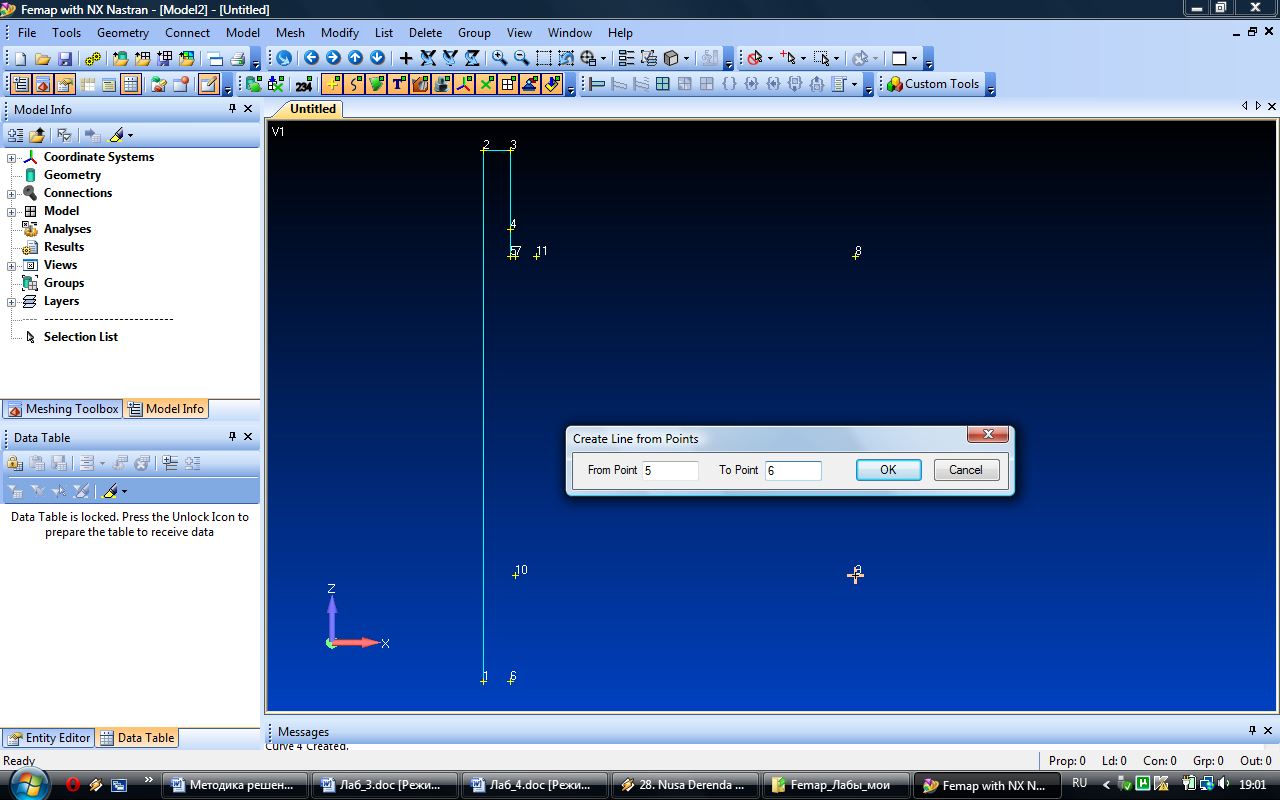
Task: Open the File menu
Action: point(27,33)
